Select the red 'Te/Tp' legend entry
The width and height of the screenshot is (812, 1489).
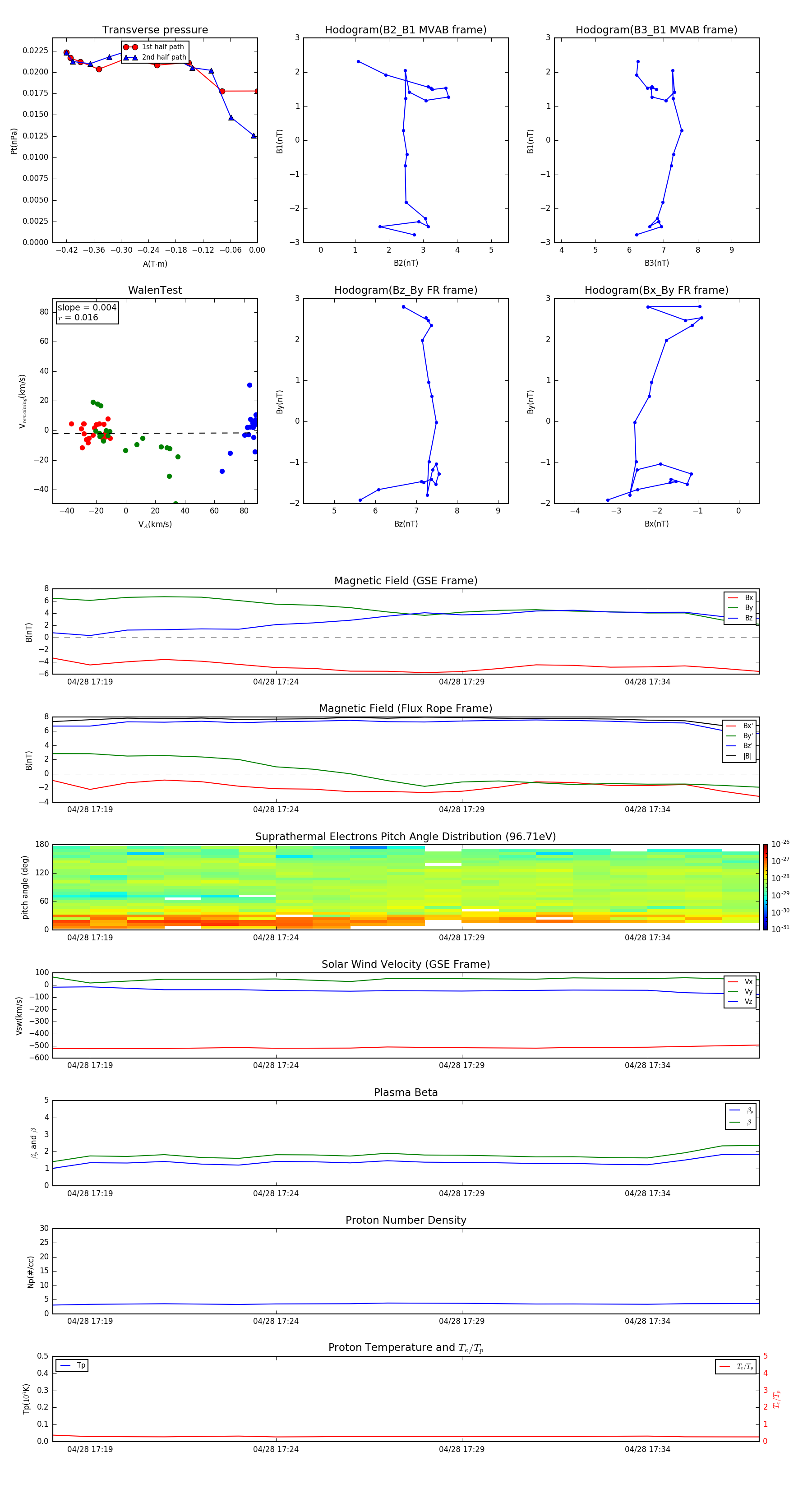(736, 1367)
